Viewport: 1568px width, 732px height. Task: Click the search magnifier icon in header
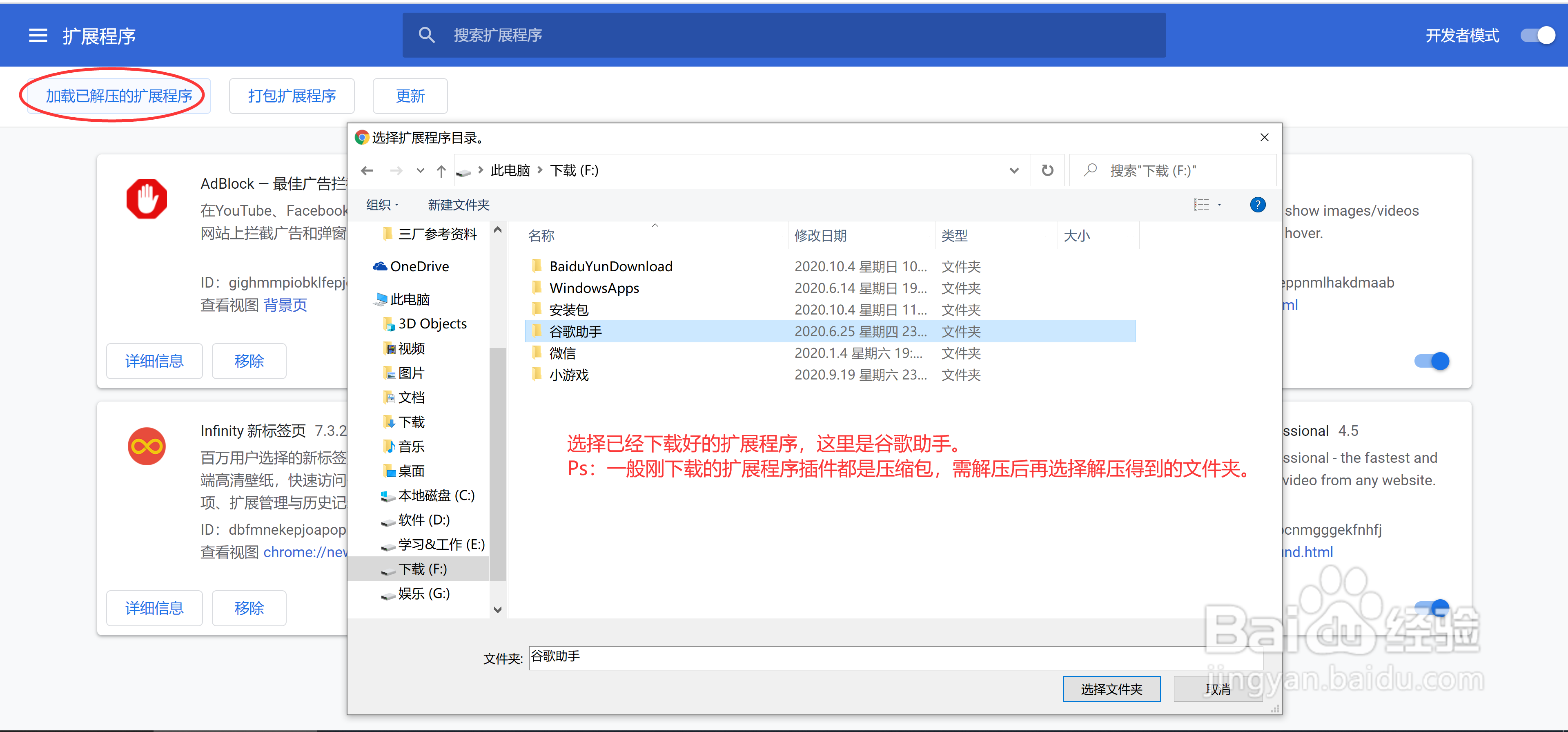(x=427, y=35)
